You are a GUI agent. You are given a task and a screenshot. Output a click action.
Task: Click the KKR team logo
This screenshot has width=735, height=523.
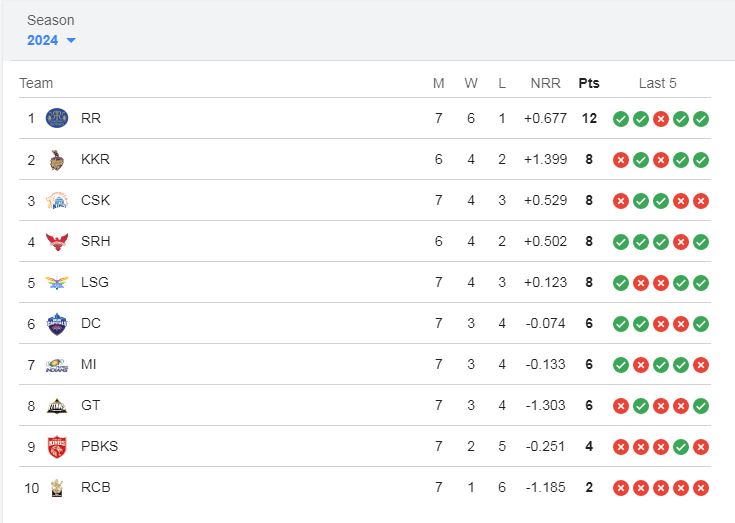(x=57, y=160)
